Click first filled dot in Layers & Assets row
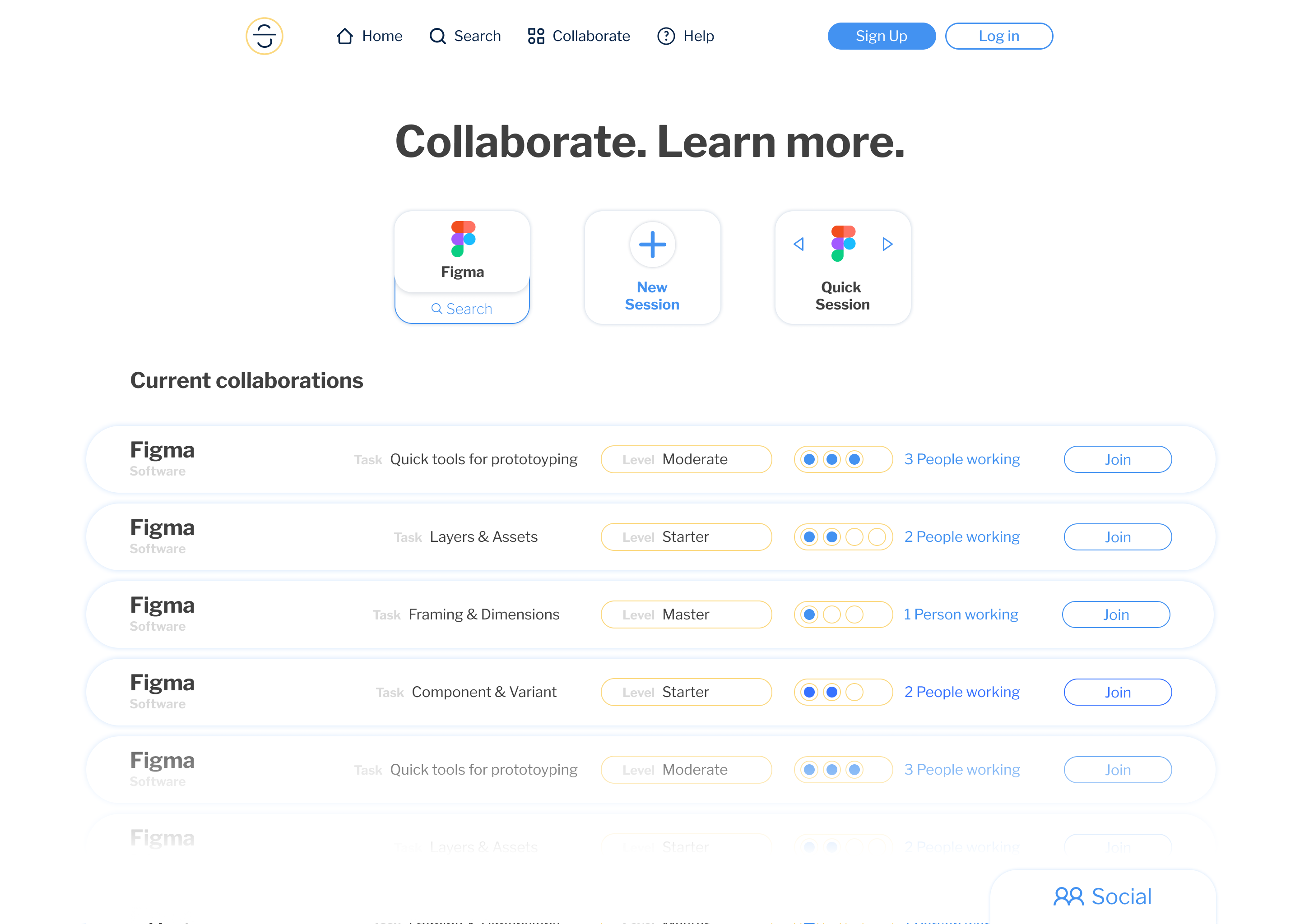1300x924 pixels. (809, 536)
